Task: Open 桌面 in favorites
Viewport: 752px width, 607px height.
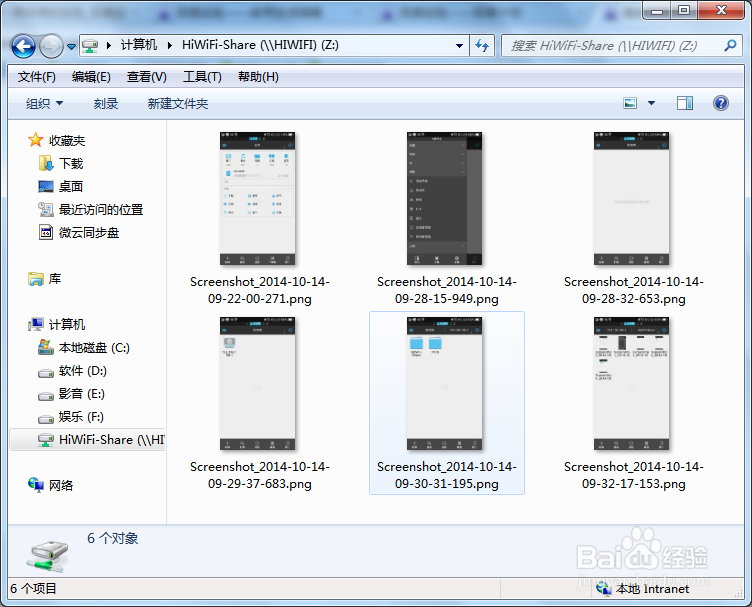Action: point(71,187)
